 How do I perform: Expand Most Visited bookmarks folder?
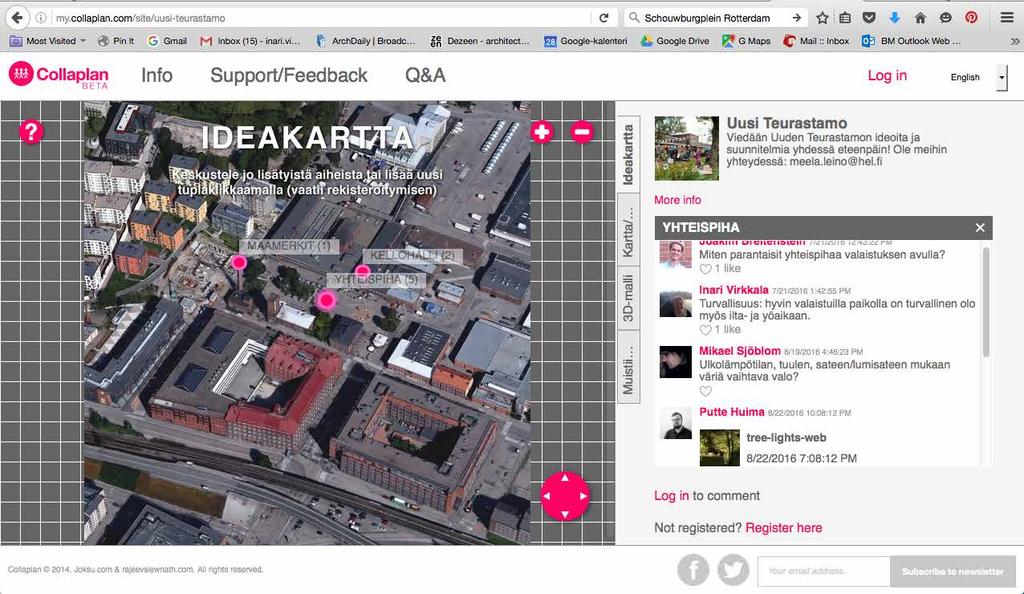point(49,40)
